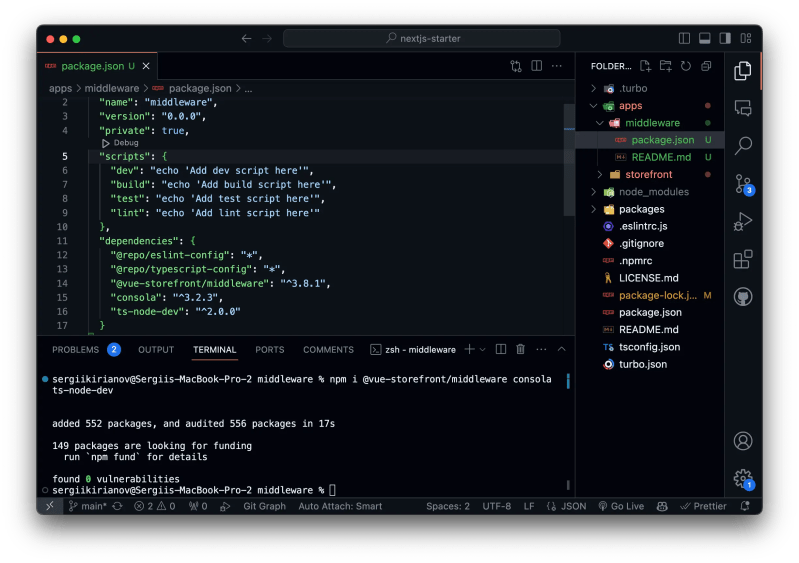Click remote window icon in status bar

[50, 506]
